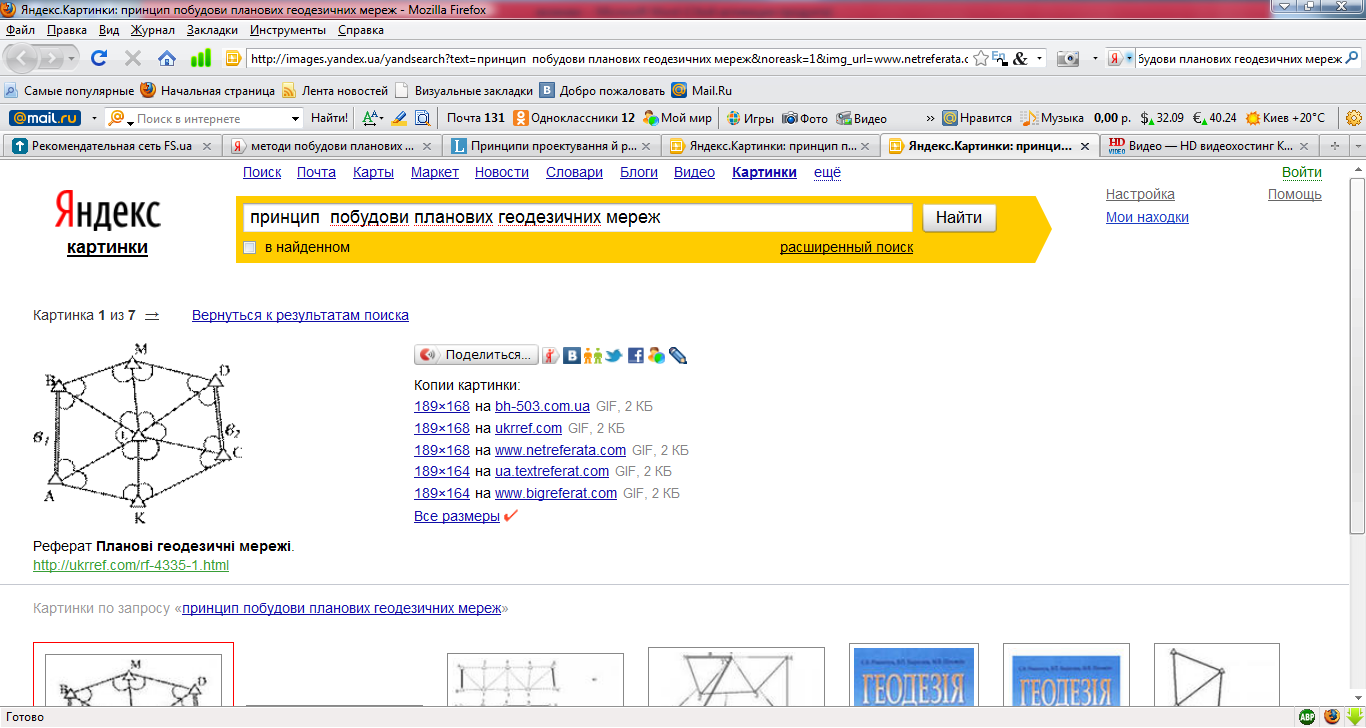
Task: Open the Файл menu
Action: pyautogui.click(x=20, y=30)
